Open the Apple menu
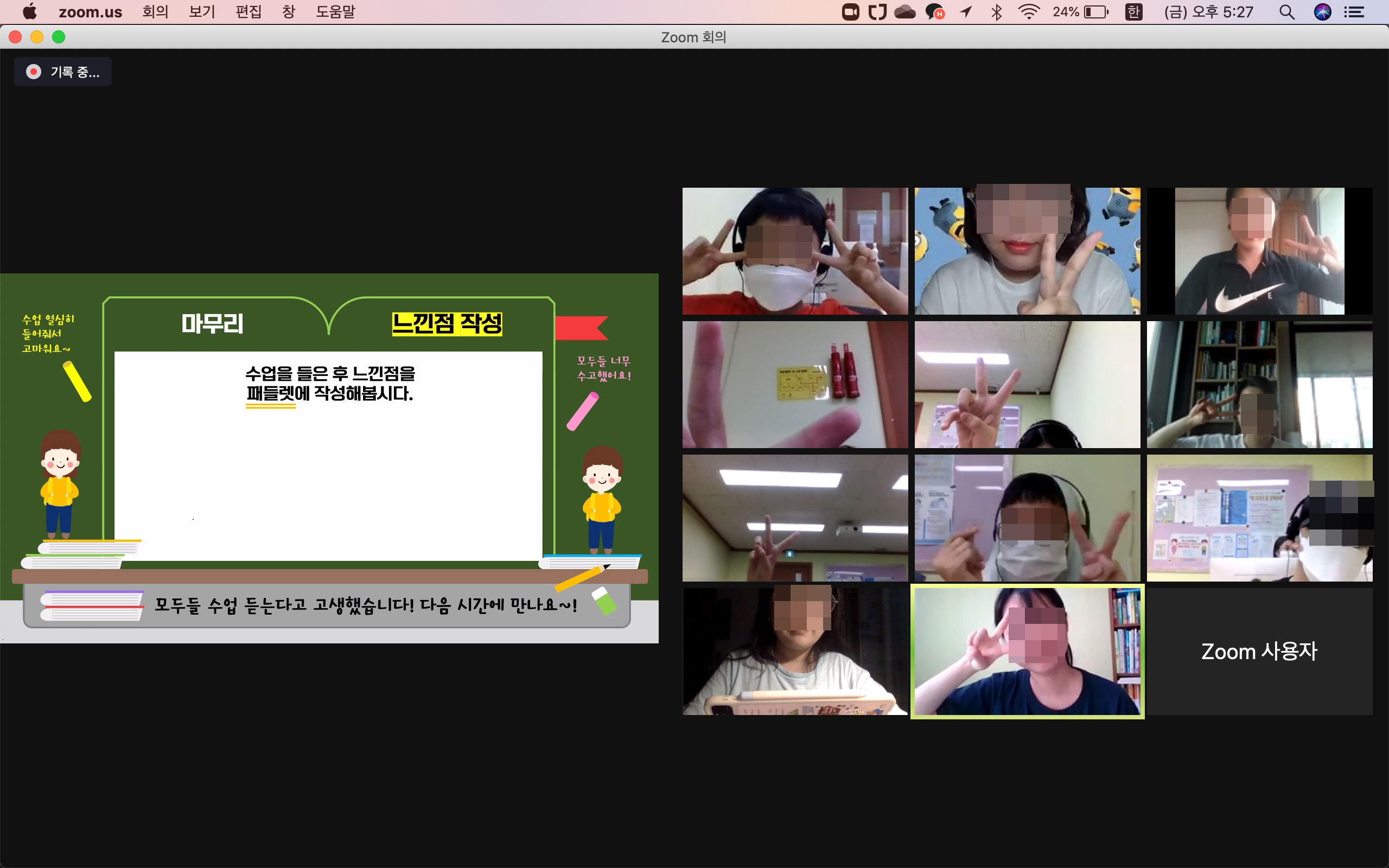 pos(30,12)
